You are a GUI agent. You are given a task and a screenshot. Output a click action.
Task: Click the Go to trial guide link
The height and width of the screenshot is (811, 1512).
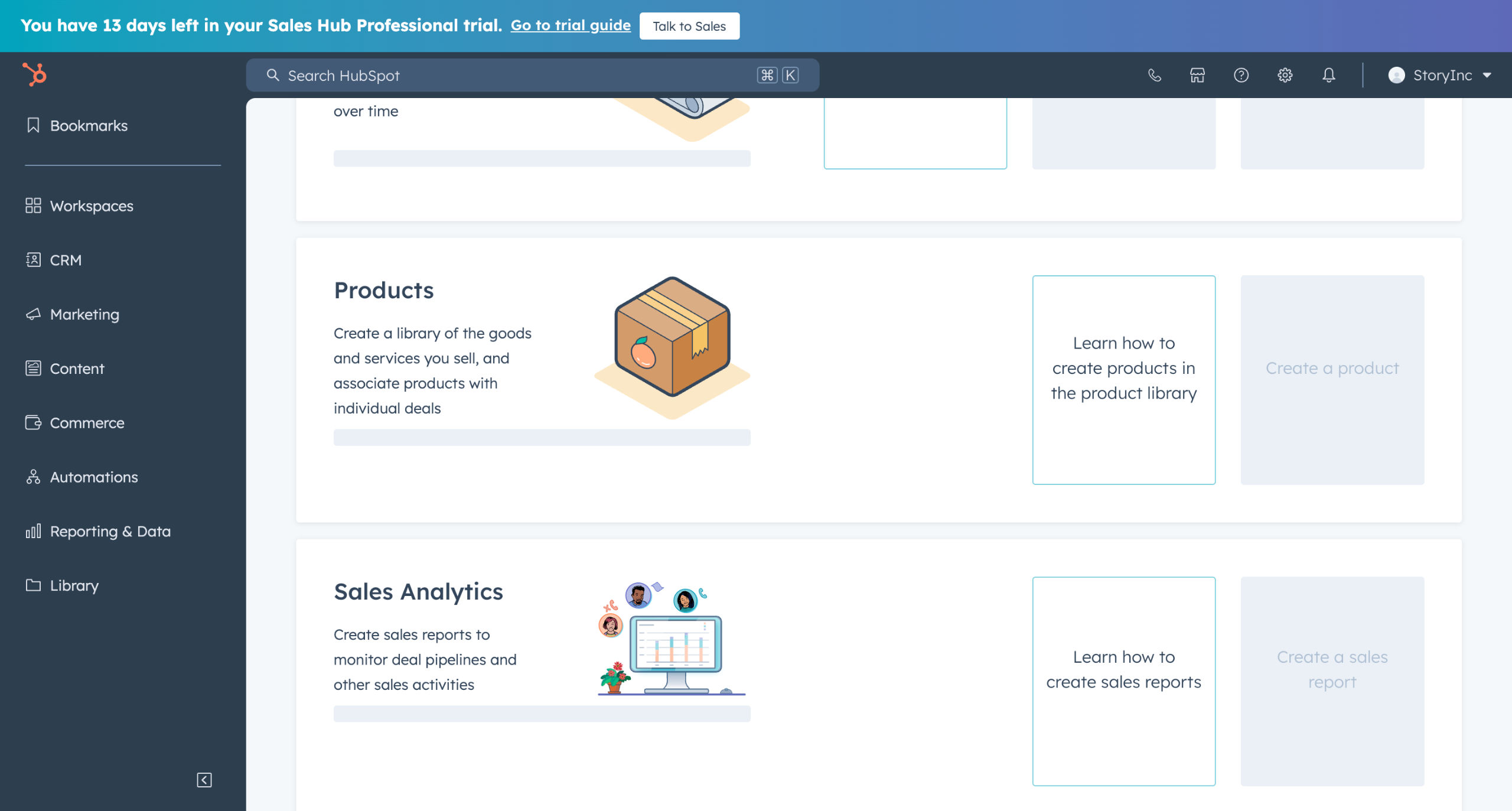click(571, 25)
